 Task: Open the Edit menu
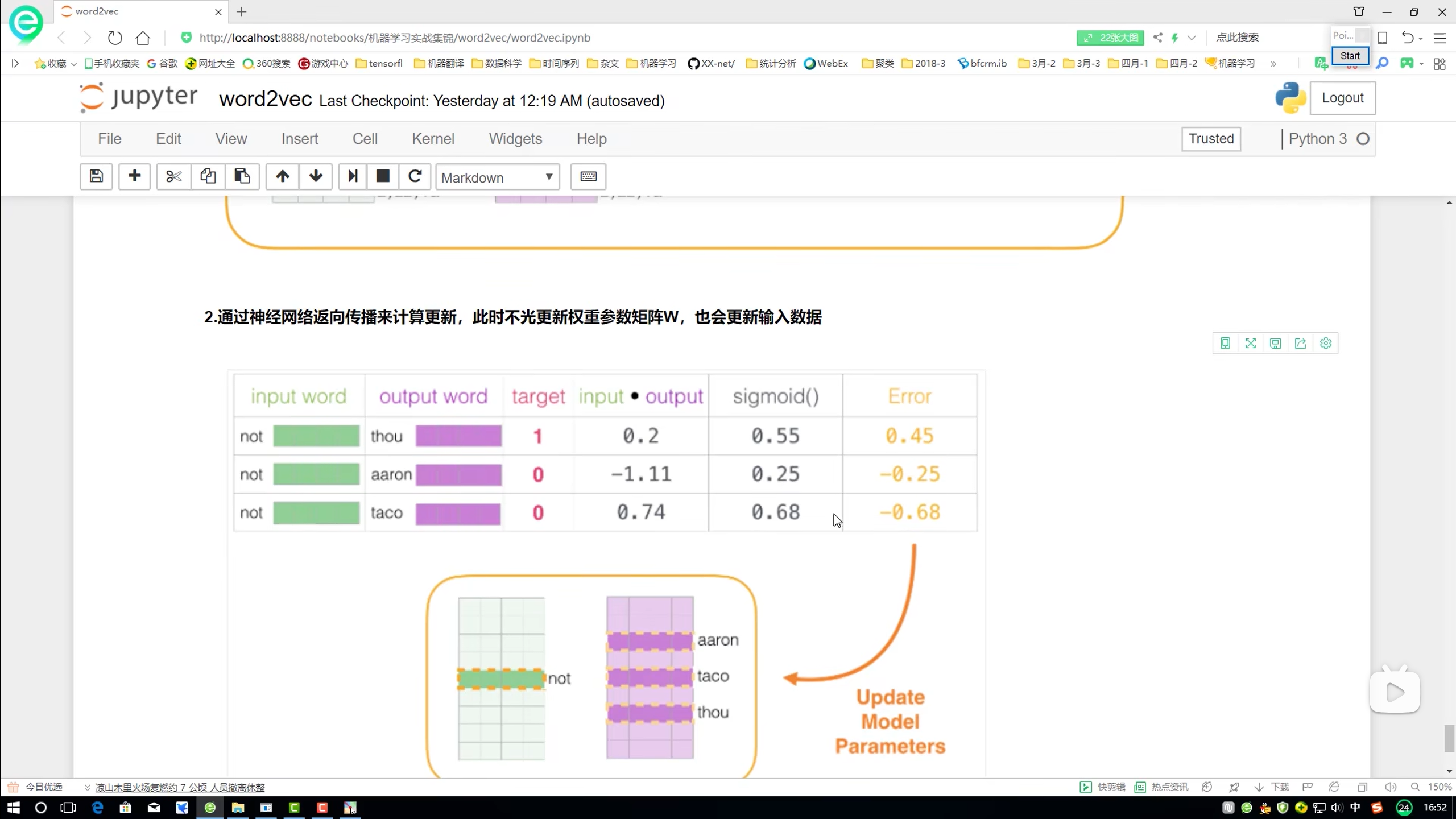coord(168,139)
